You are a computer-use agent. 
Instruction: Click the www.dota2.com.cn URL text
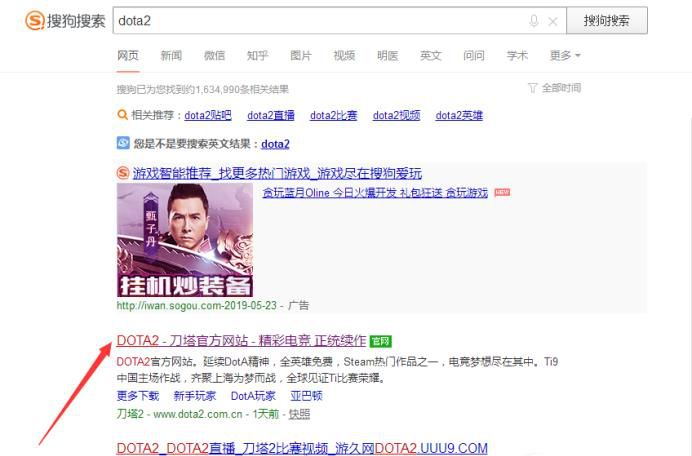tap(198, 414)
